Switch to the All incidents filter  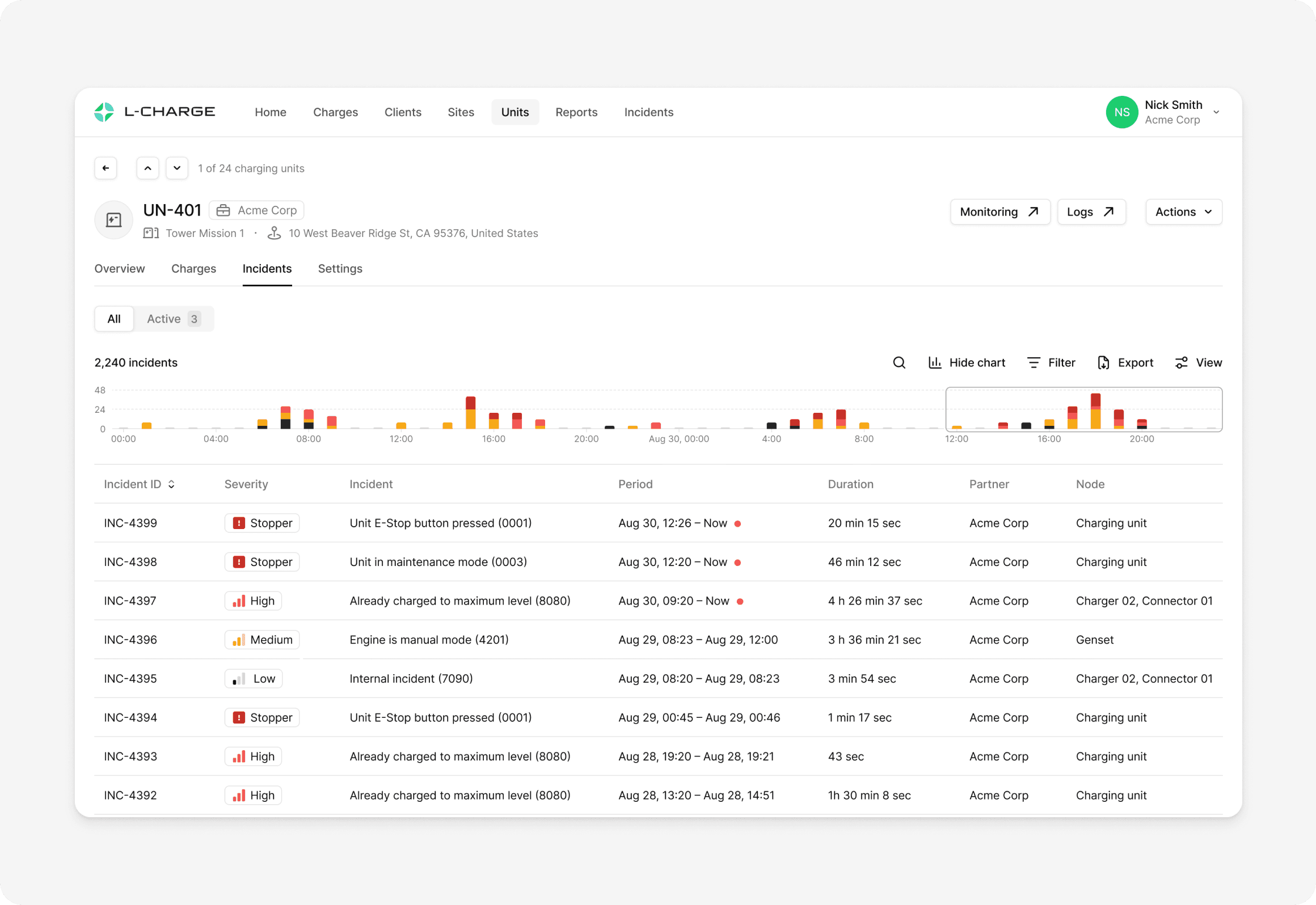(114, 319)
